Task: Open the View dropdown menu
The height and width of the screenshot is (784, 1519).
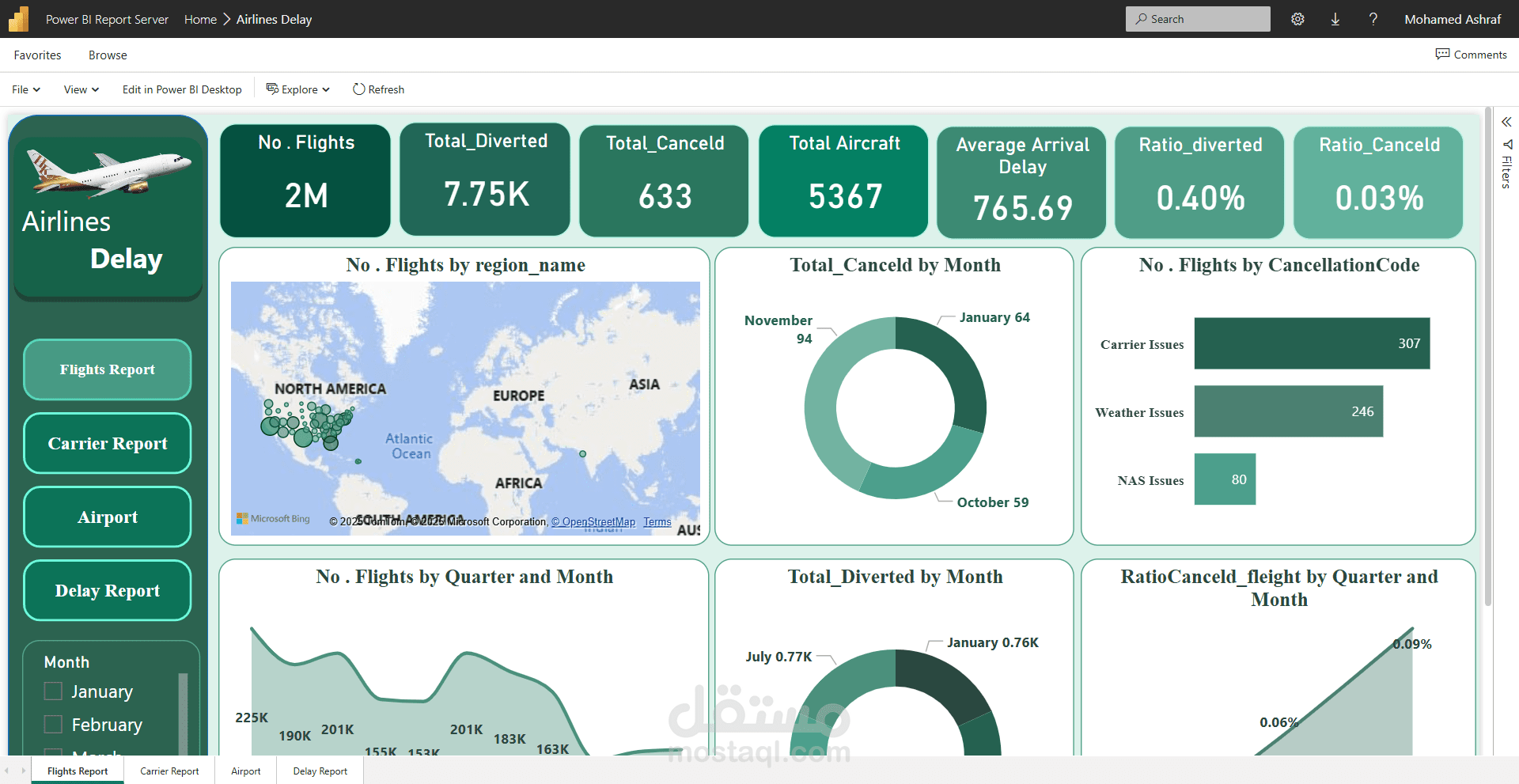Action: 81,89
